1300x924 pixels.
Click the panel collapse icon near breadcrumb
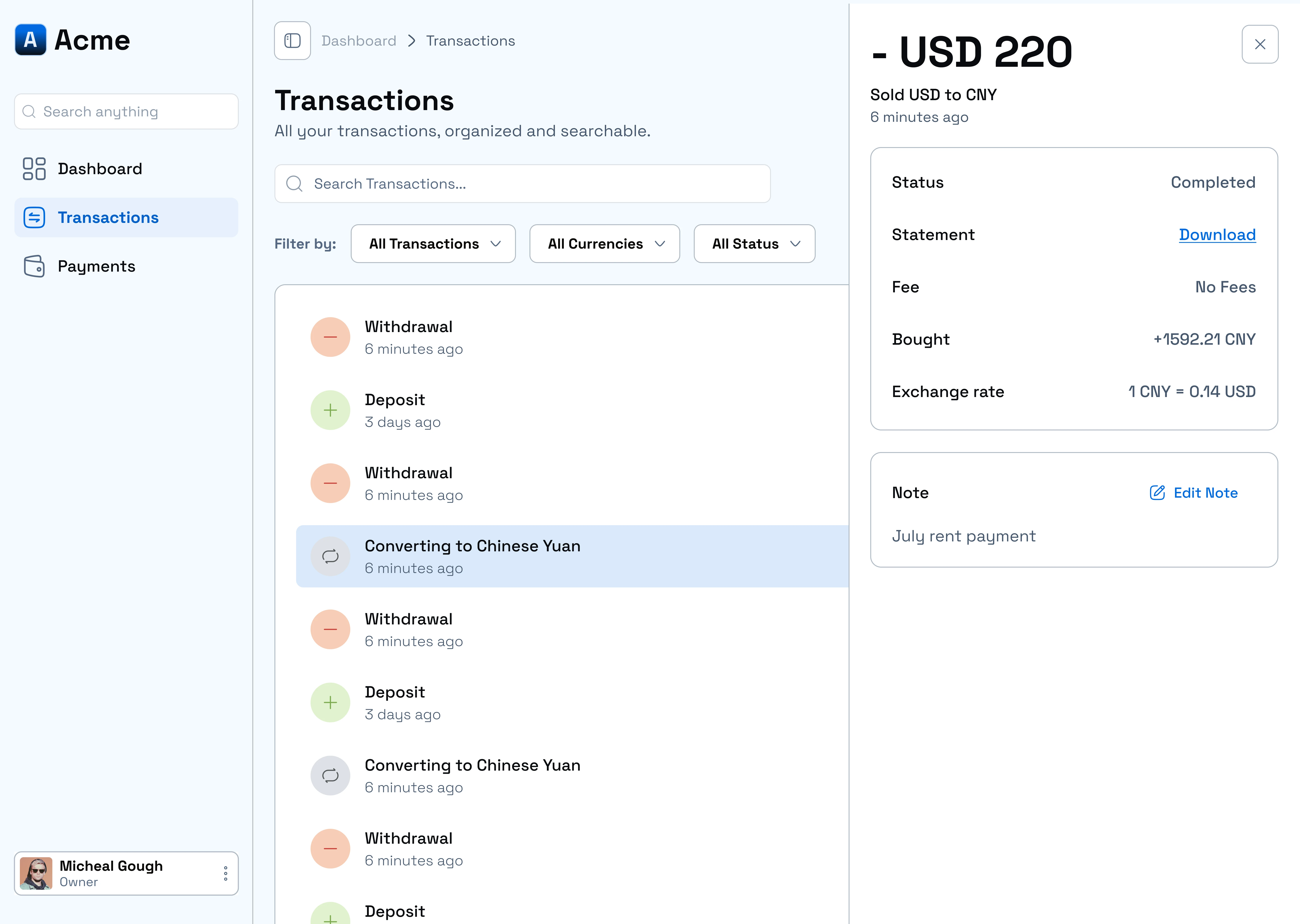292,40
